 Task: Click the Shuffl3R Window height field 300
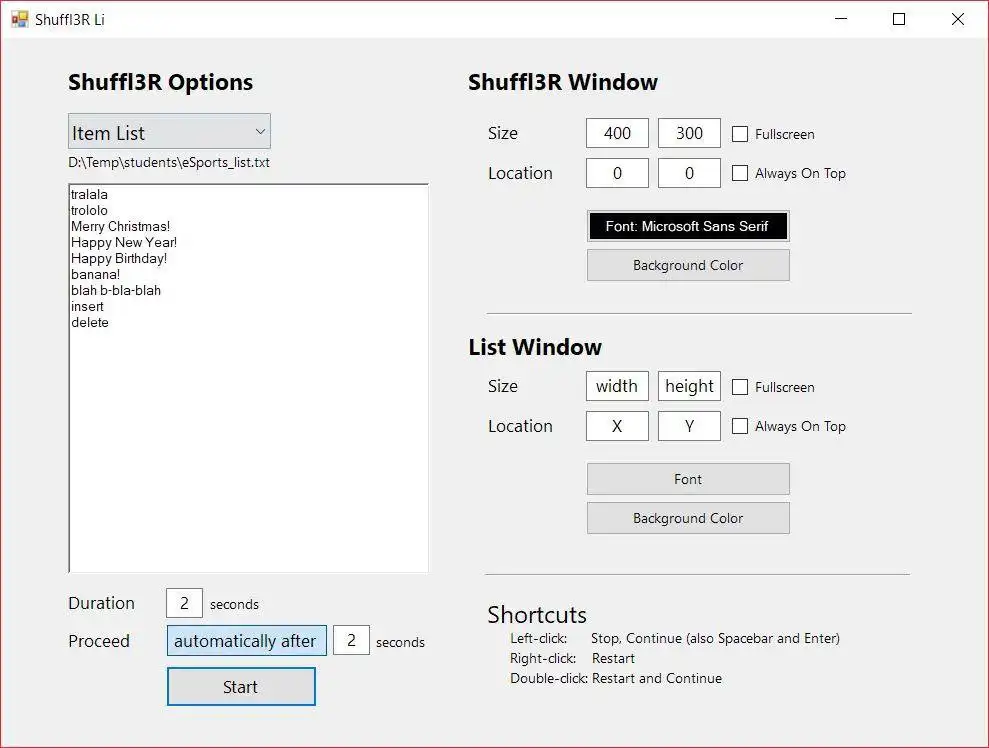(x=689, y=133)
